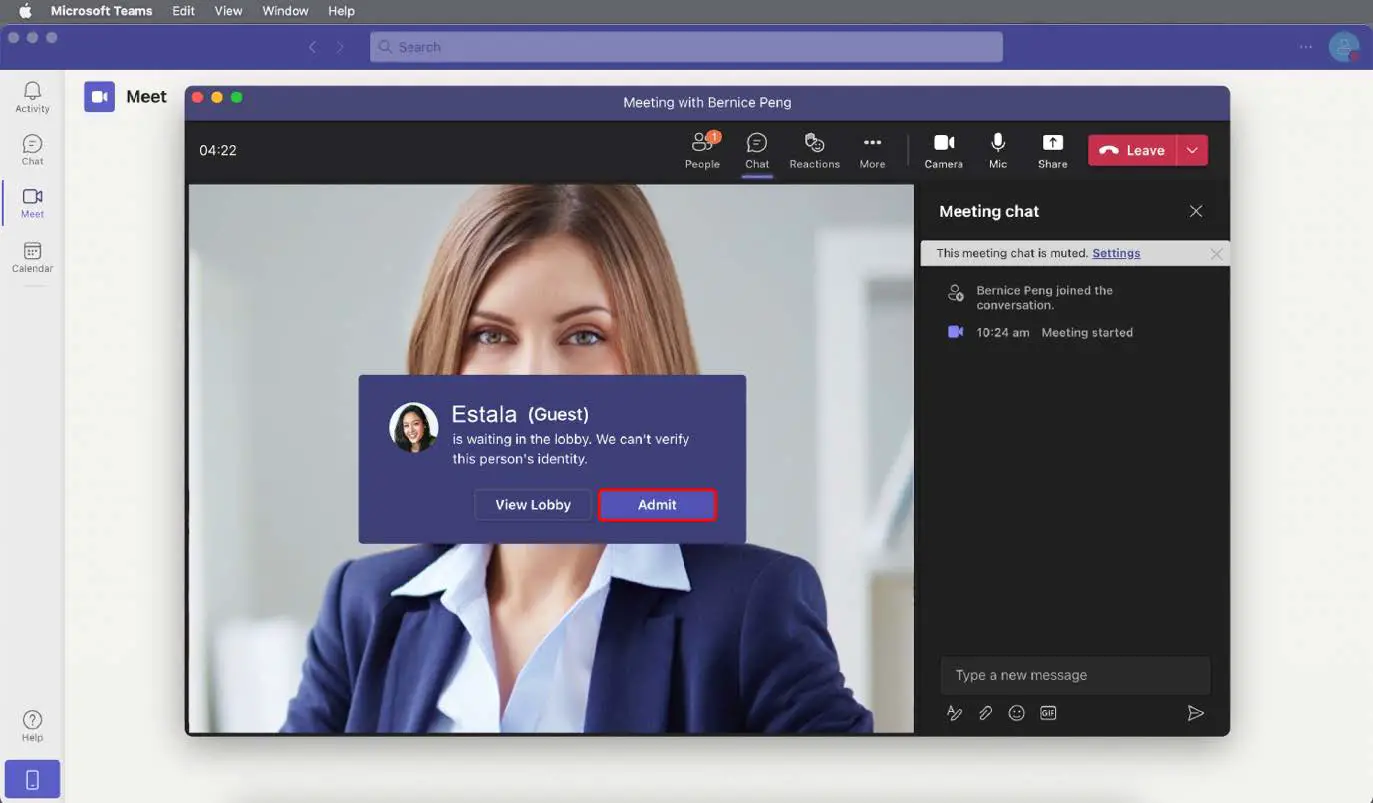Screen dimensions: 1373x803
Task: Select Meet in the Teams sidebar
Action: pyautogui.click(x=32, y=203)
